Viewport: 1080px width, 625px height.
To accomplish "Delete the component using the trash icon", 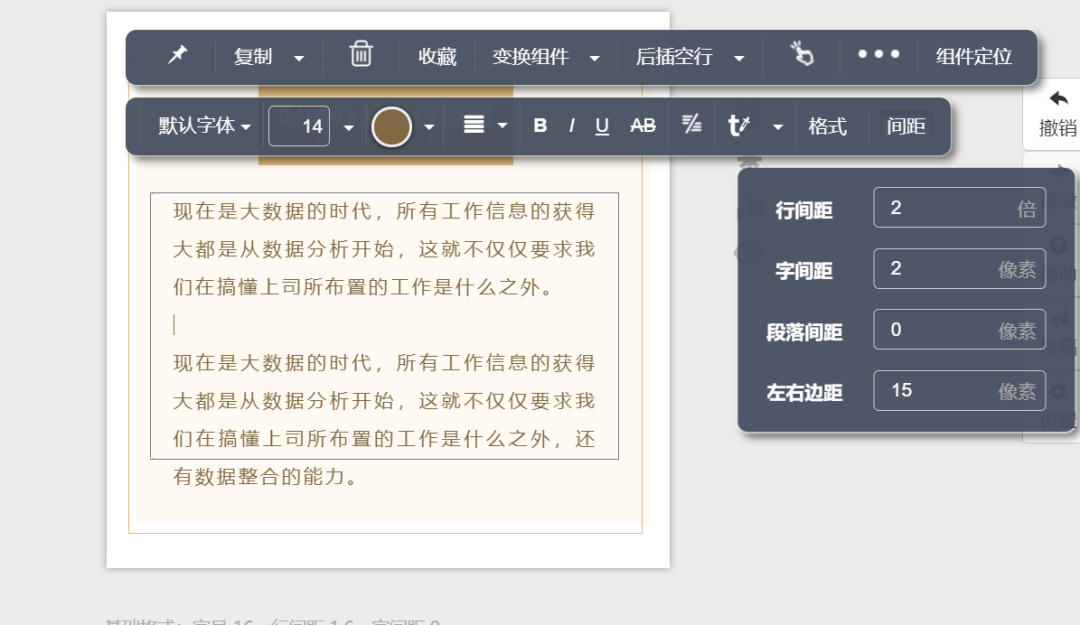I will point(360,57).
